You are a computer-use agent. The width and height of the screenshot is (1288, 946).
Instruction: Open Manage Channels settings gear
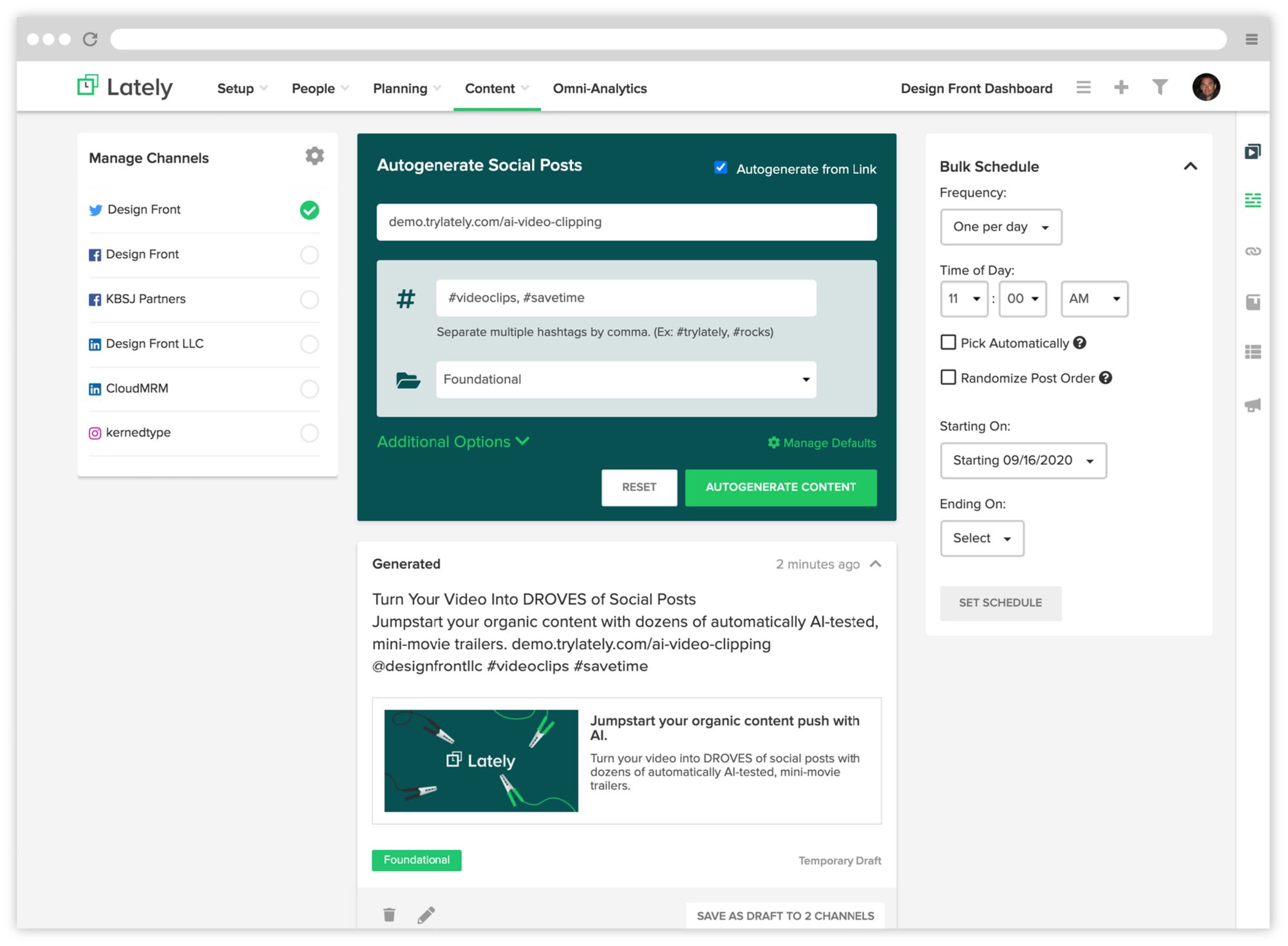[314, 156]
